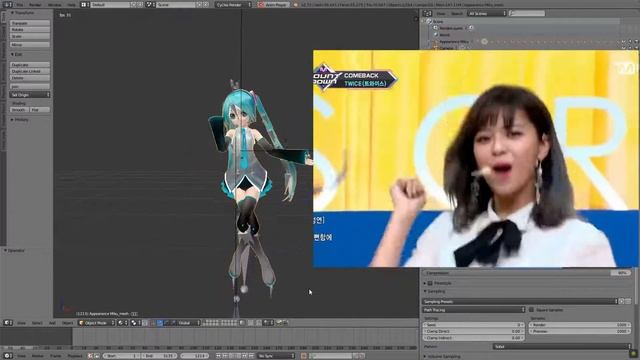Open the Timeline Marker menu
The height and width of the screenshot is (360, 640).
coord(38,356)
